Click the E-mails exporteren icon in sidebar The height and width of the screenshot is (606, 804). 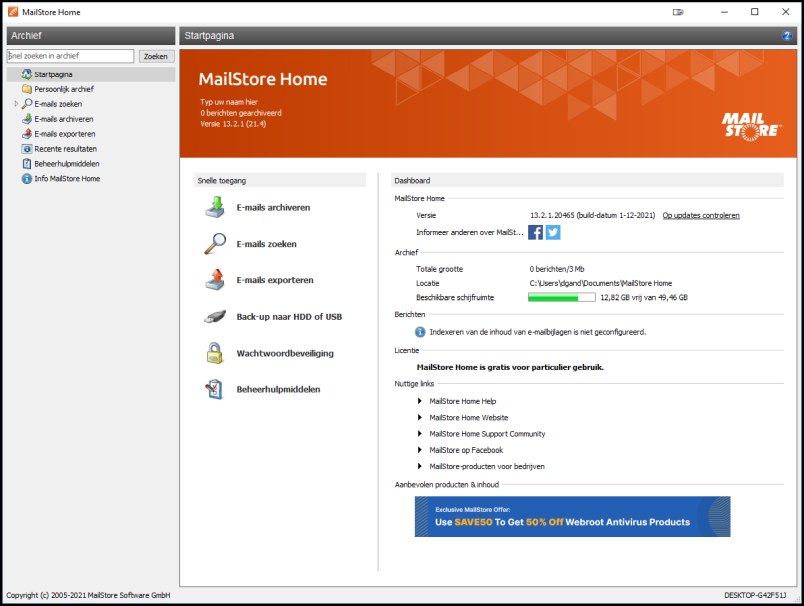click(27, 134)
